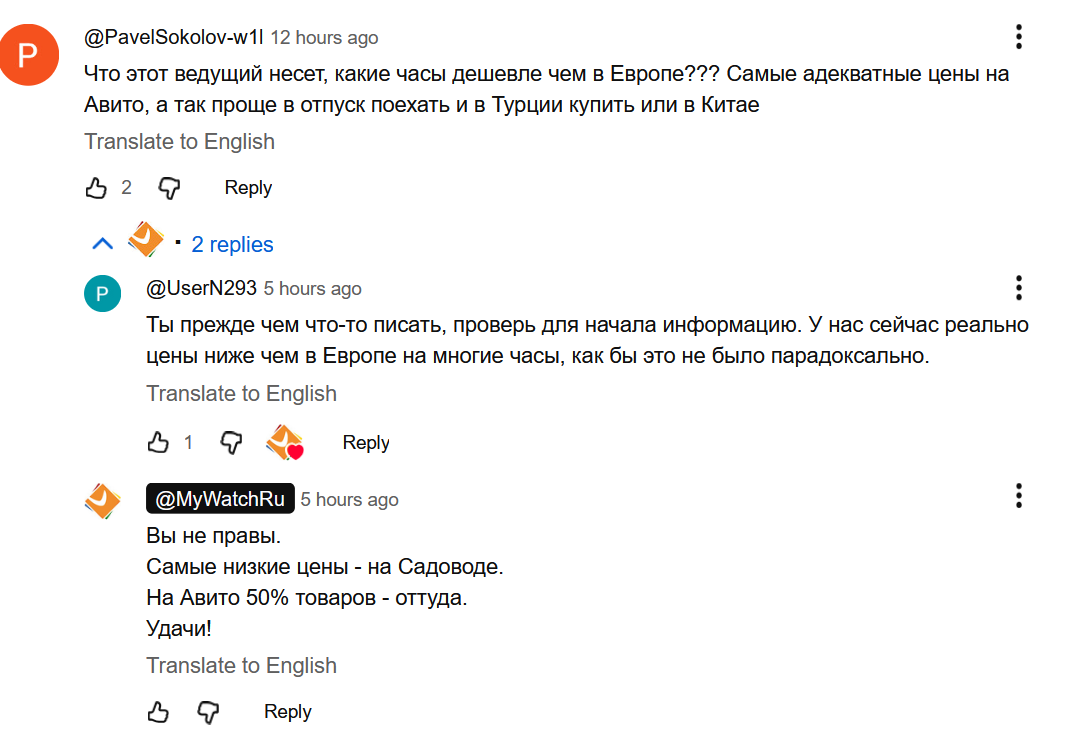Viewport: 1075px width, 744px height.
Task: Reply to PavelSokolov's comment
Action: pyautogui.click(x=248, y=188)
